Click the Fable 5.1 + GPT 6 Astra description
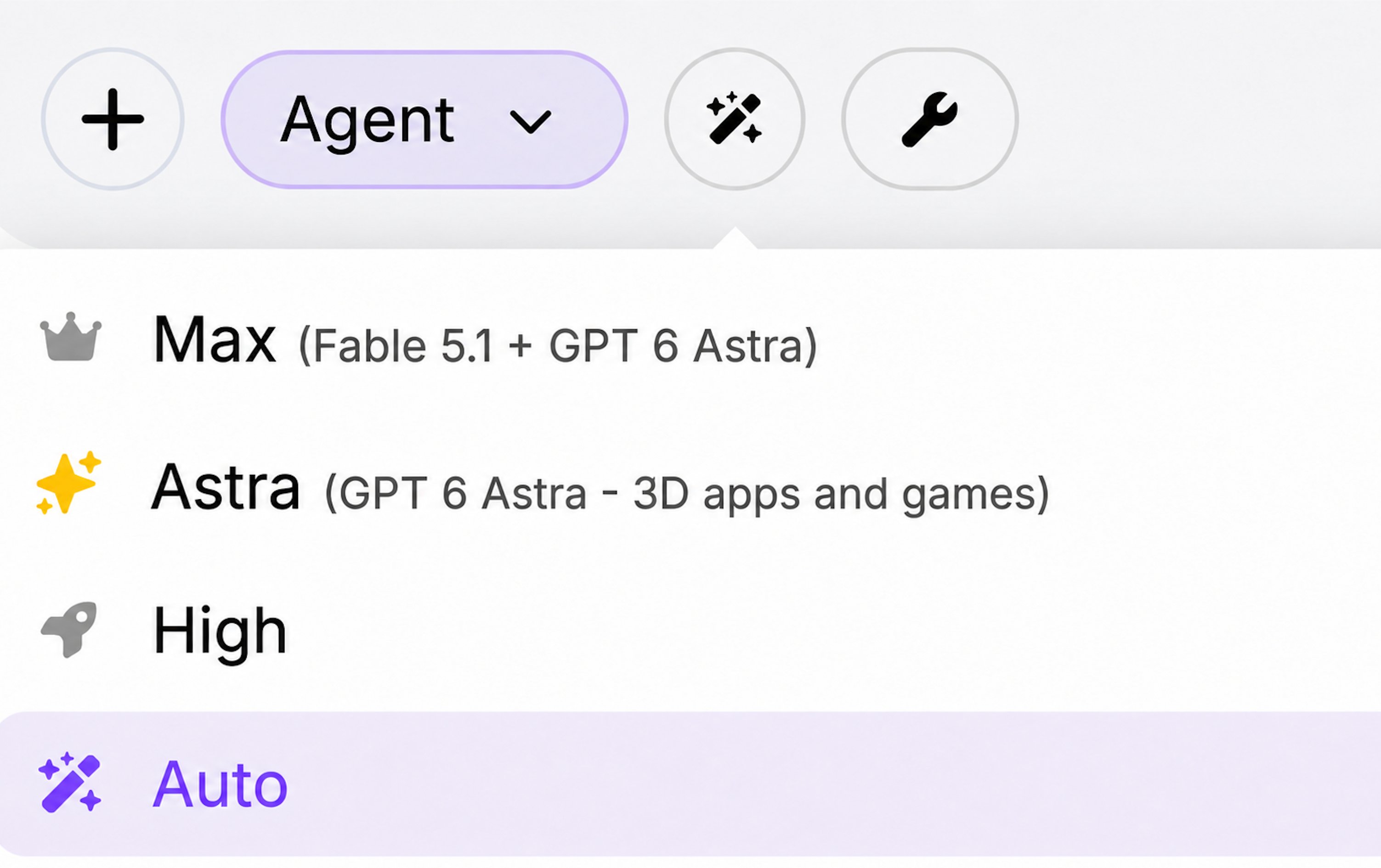 pos(558,346)
